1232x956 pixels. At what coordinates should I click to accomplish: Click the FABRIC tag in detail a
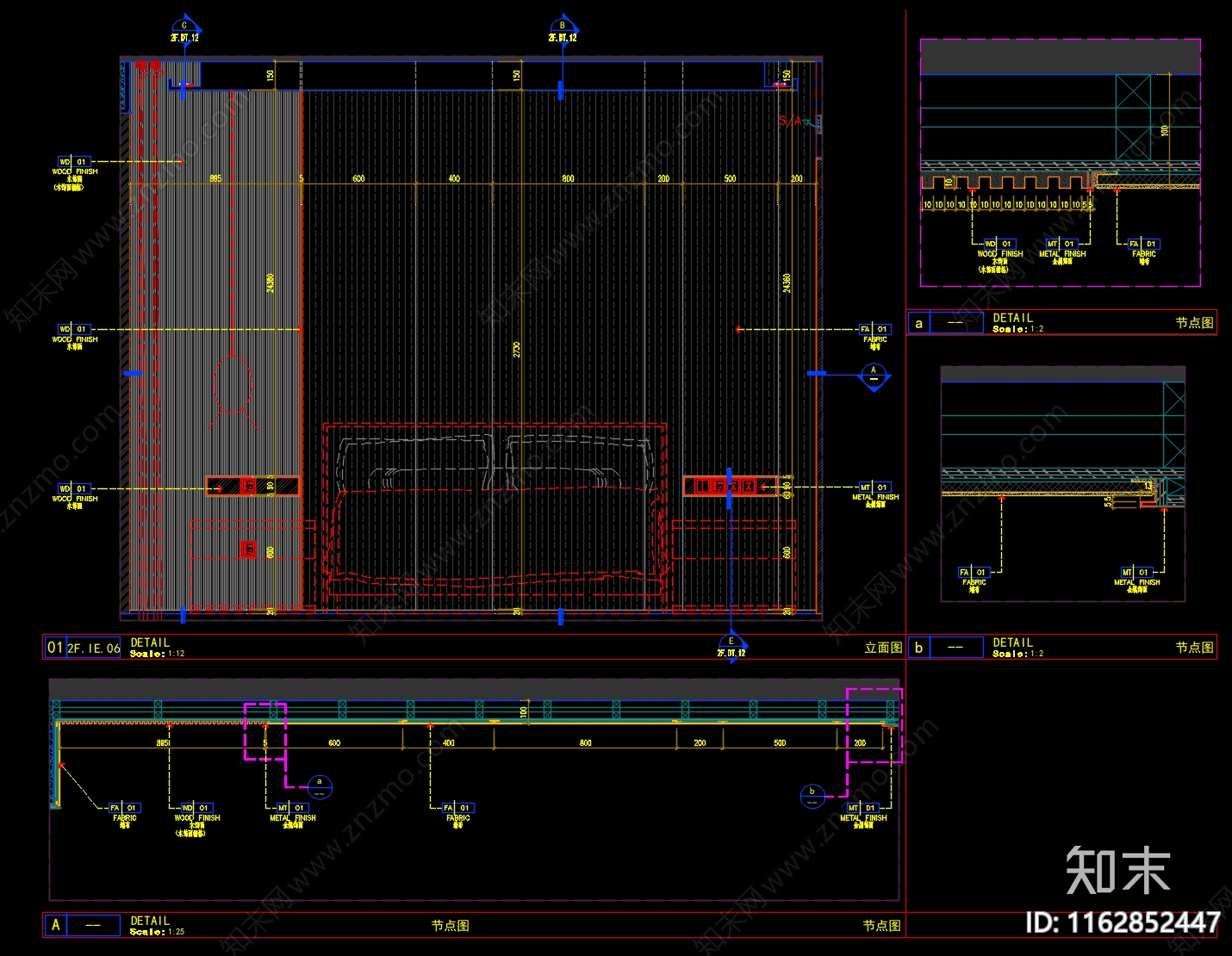[1144, 251]
